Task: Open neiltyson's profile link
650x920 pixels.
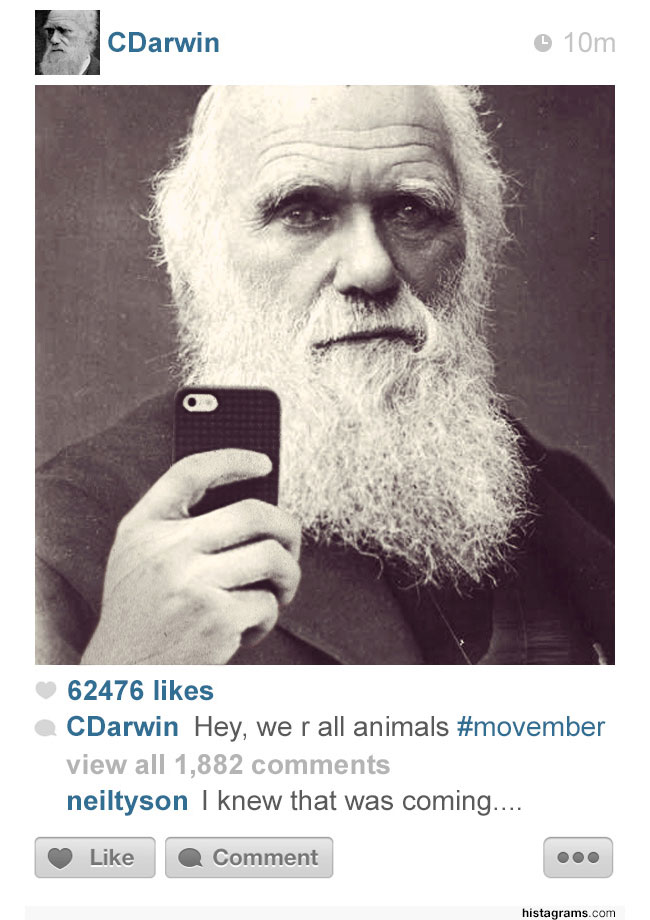Action: [x=127, y=801]
